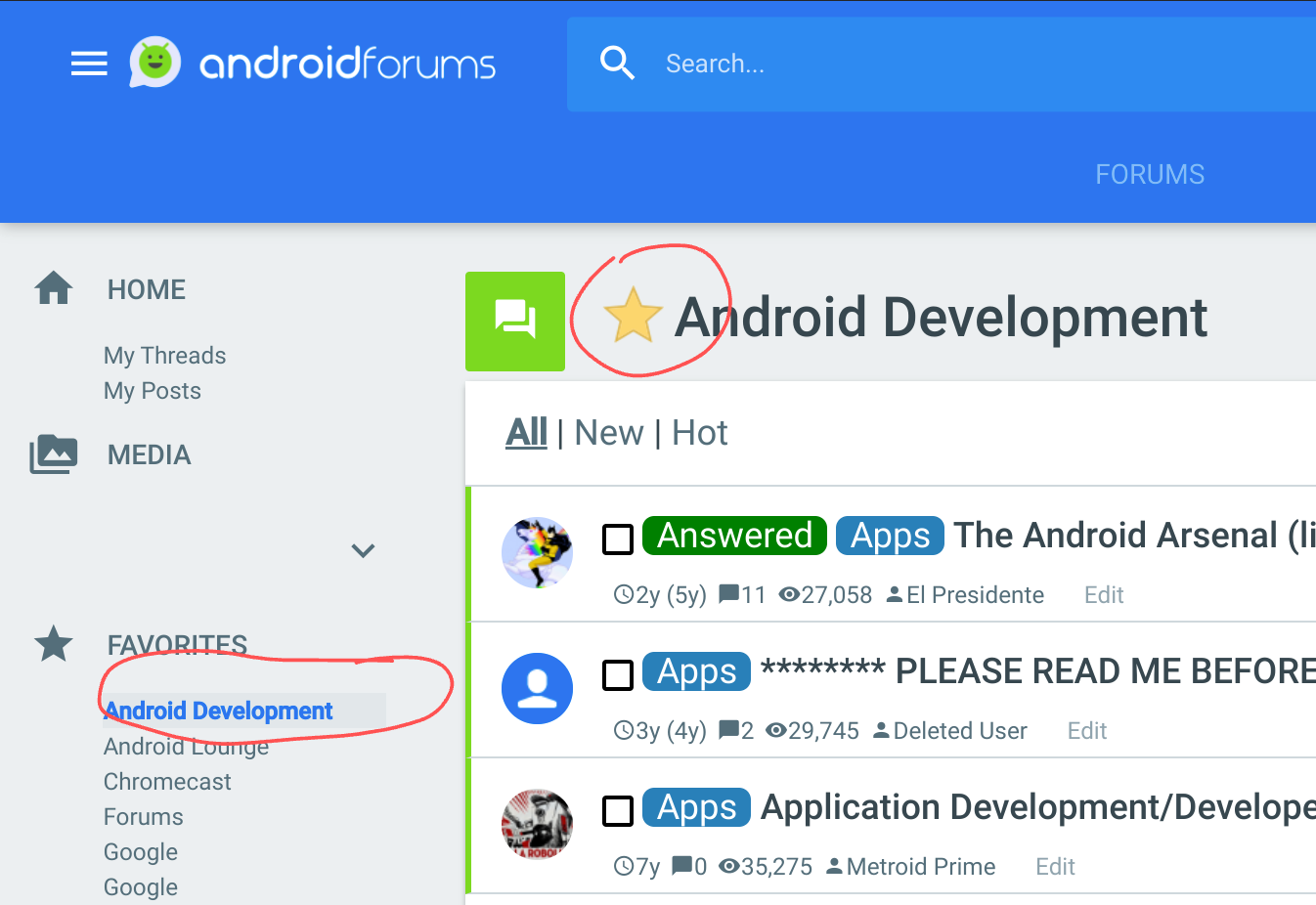
Task: Tick checkbox for The Android Arsenal thread
Action: point(618,539)
